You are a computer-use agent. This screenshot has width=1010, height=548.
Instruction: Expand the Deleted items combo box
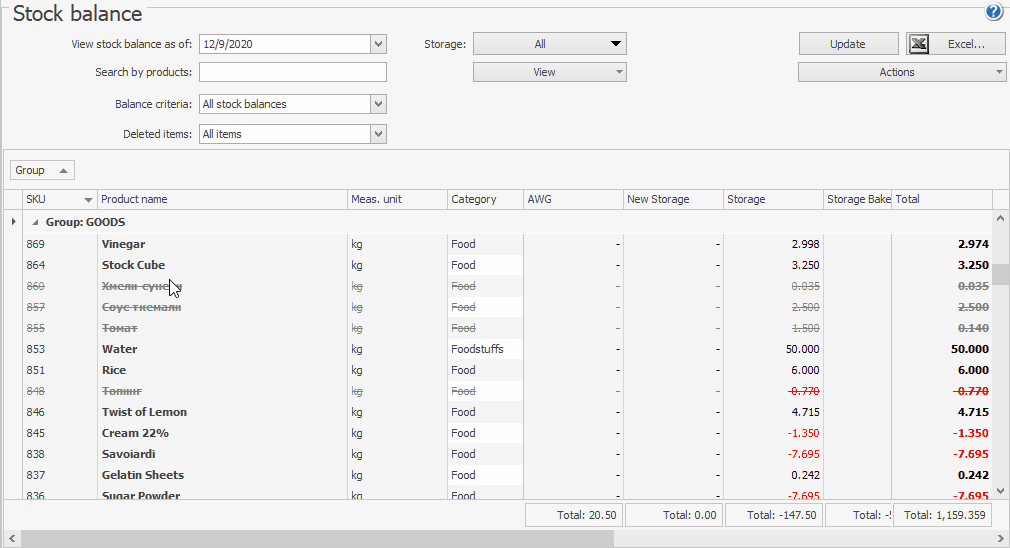click(378, 134)
